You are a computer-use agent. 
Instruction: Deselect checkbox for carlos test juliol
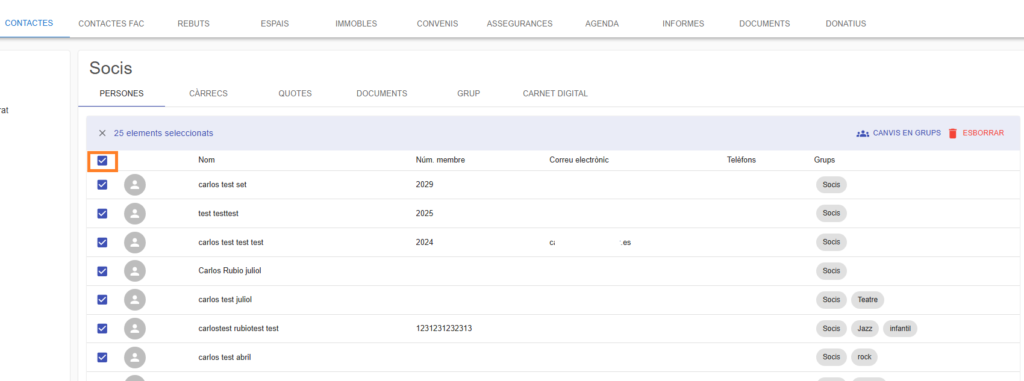click(102, 300)
